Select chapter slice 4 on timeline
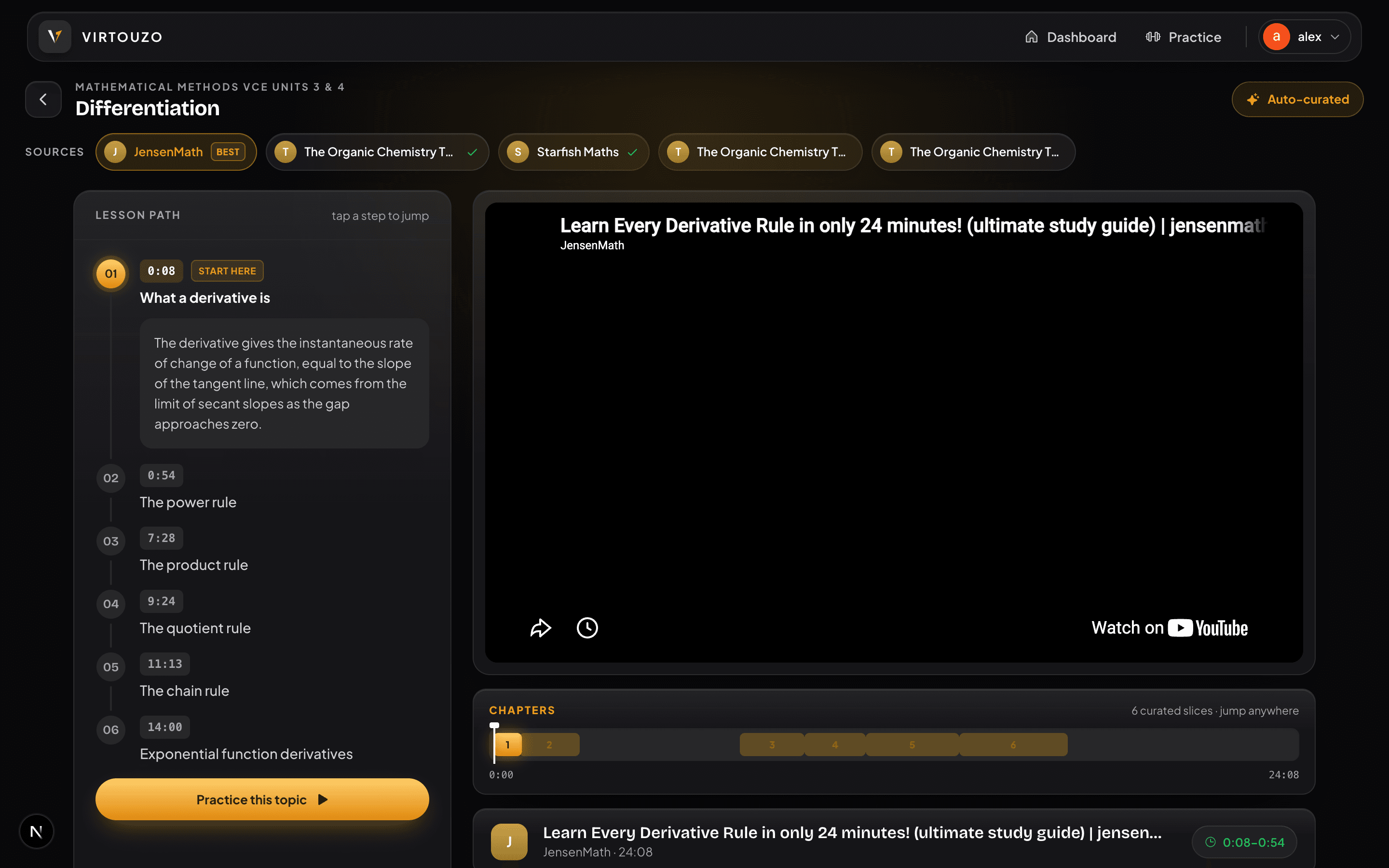 tap(834, 745)
